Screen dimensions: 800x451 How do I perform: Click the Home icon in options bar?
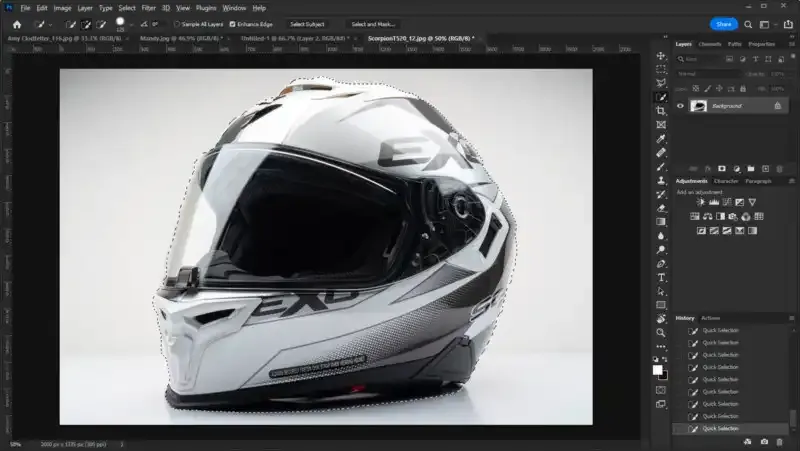coord(17,24)
